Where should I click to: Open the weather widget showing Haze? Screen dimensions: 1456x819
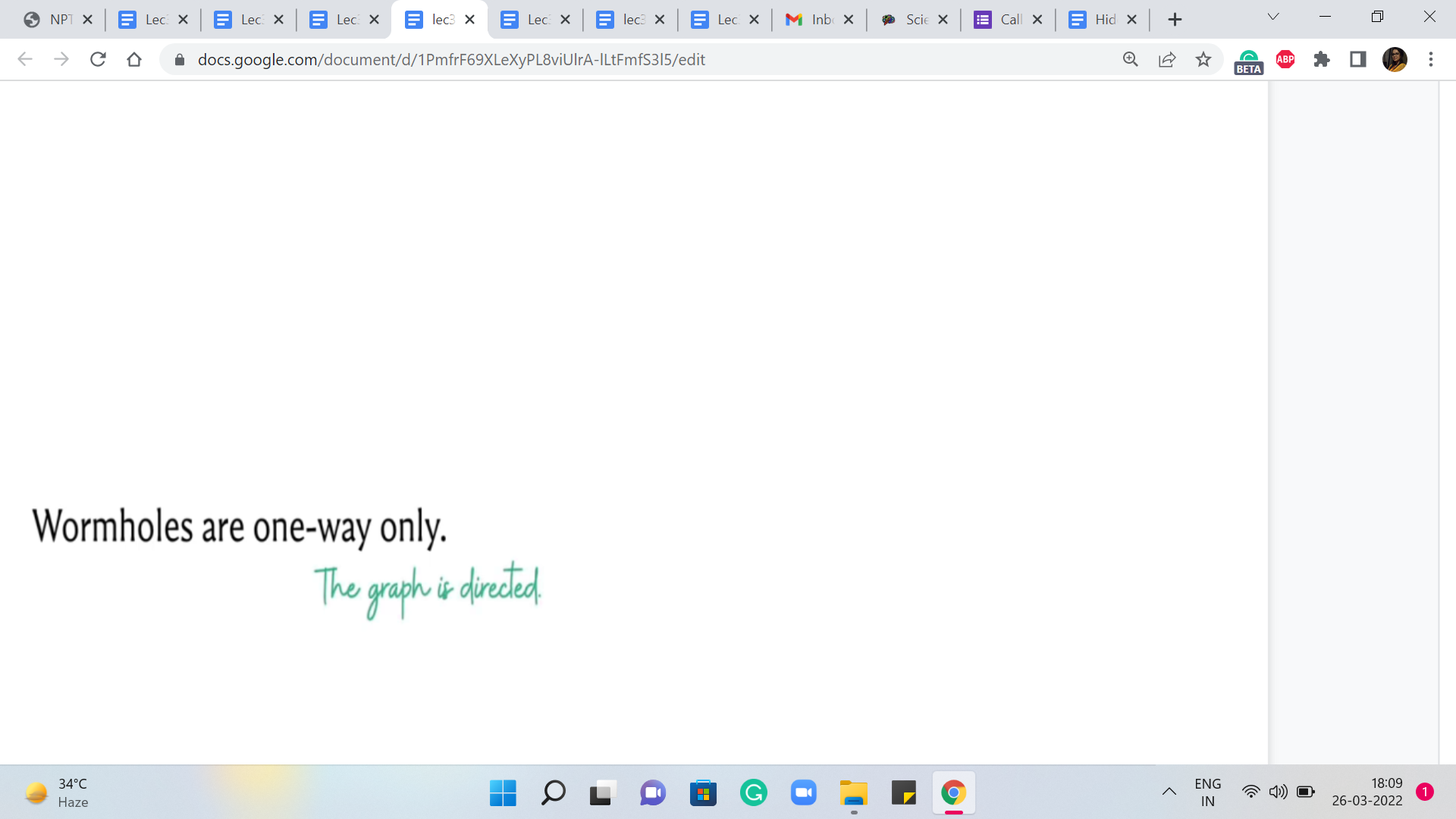[57, 793]
